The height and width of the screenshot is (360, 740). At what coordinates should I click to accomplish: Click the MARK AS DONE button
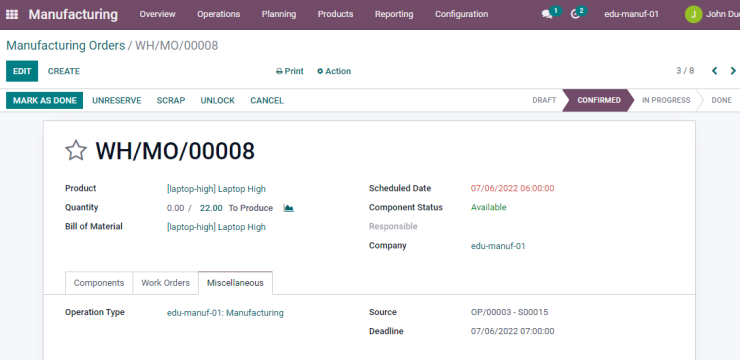click(44, 100)
